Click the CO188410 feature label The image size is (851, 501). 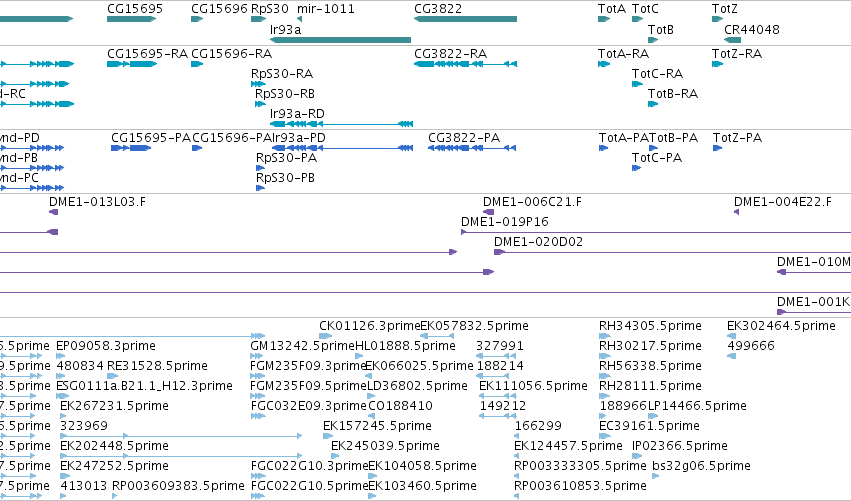(401, 406)
